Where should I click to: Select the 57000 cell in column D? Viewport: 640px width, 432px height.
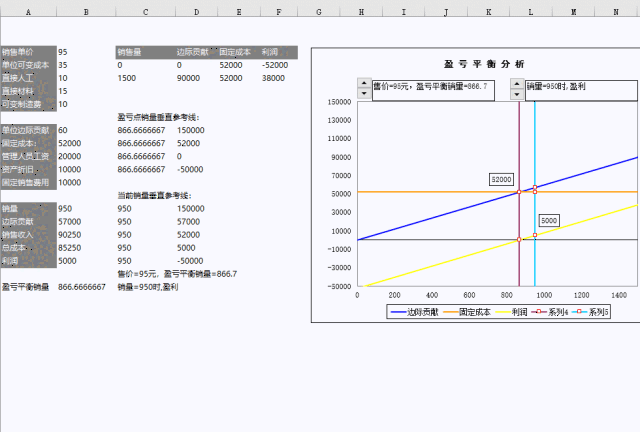tap(188, 222)
